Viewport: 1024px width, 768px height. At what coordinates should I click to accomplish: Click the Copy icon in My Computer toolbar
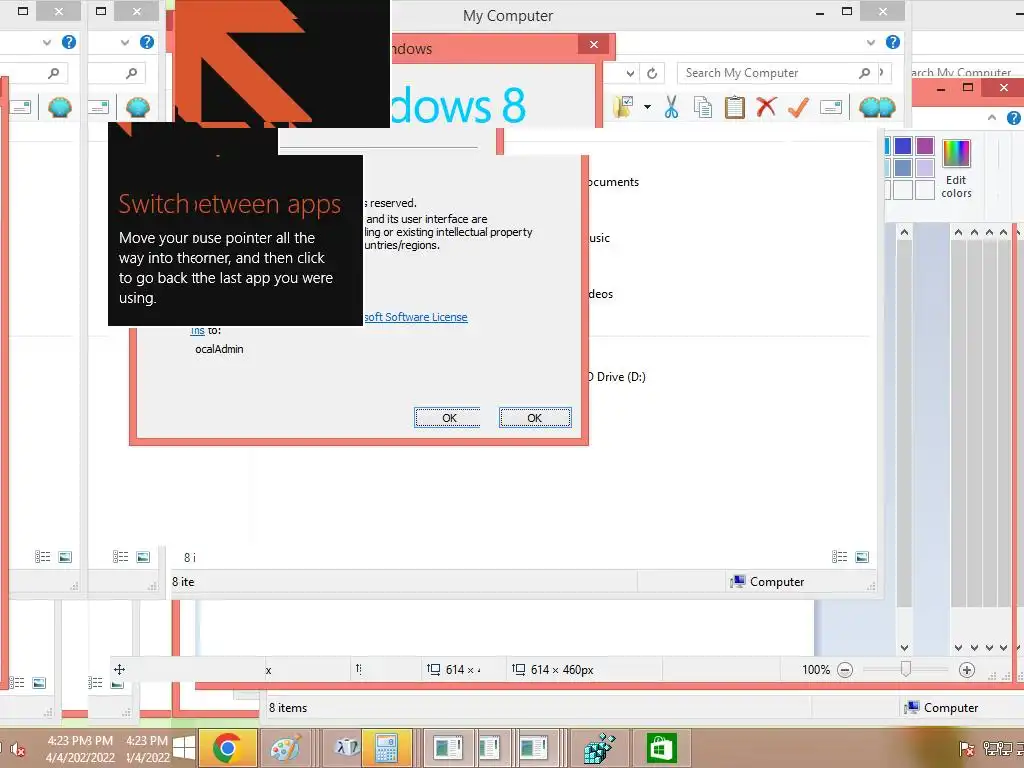703,107
